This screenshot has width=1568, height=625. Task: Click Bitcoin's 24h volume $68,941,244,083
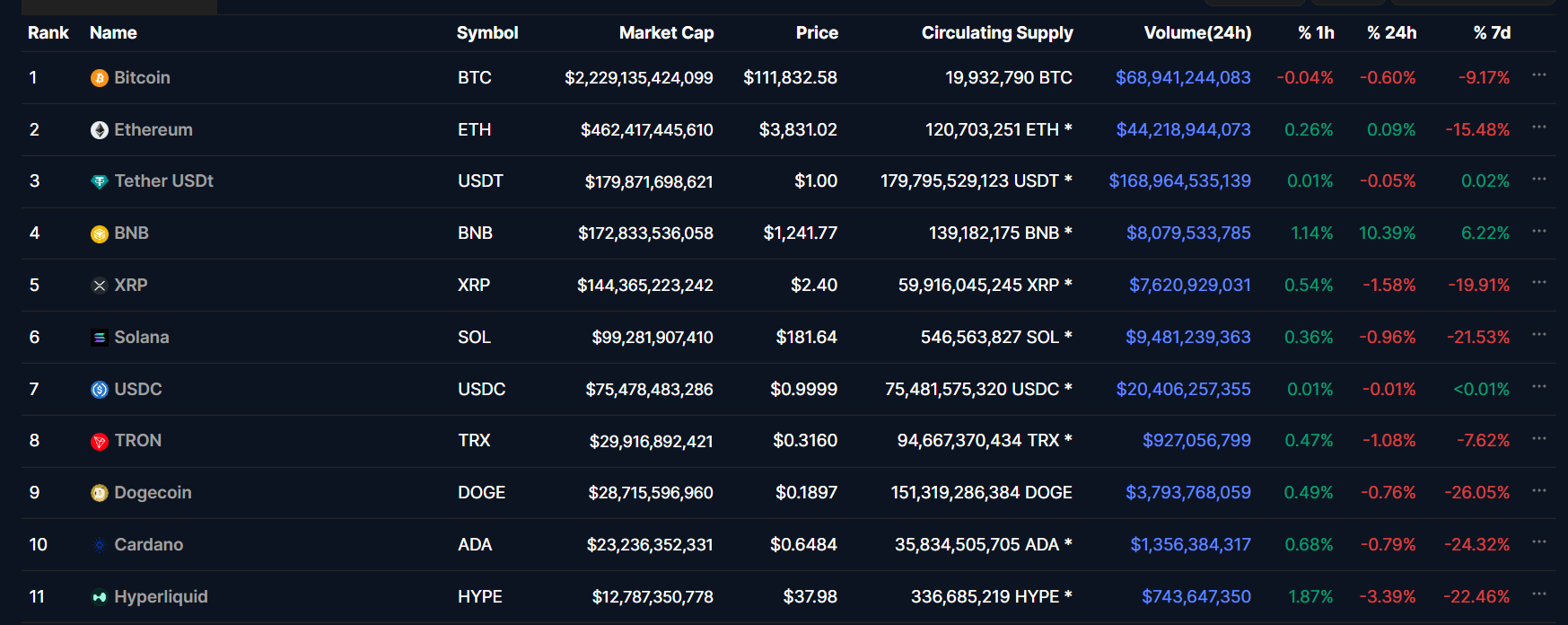pyautogui.click(x=1183, y=78)
